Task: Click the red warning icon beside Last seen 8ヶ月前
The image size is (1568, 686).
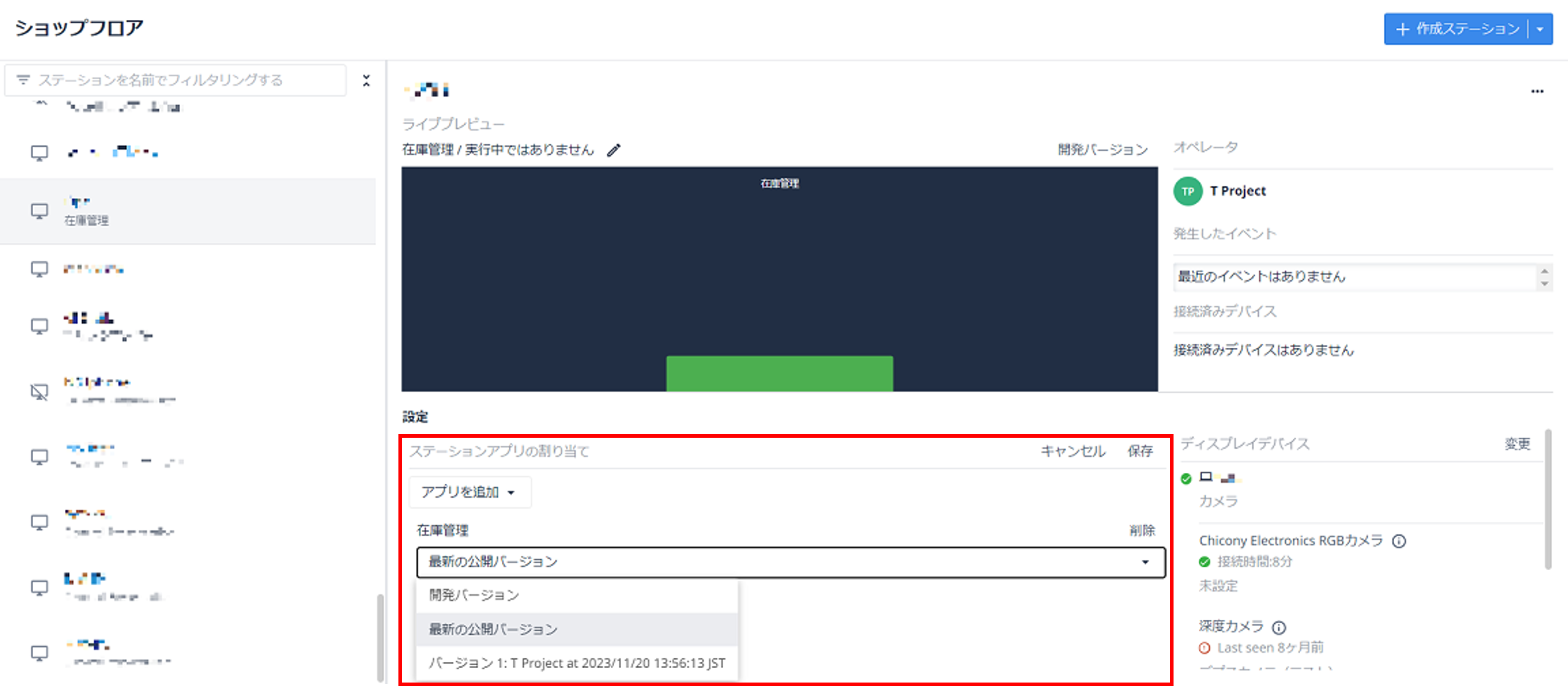Action: [x=1204, y=648]
